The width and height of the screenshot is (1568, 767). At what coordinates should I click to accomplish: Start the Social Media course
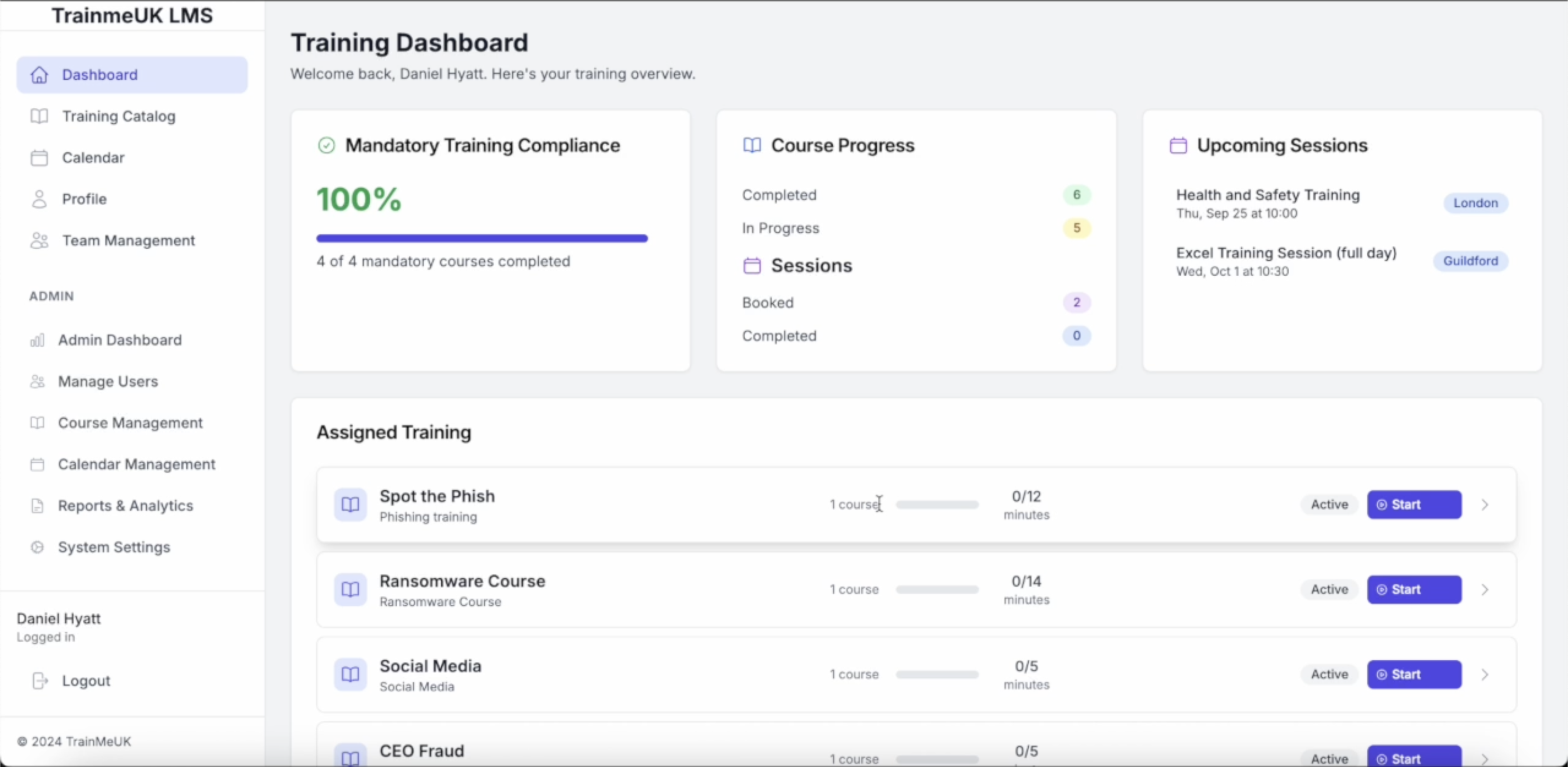(1414, 674)
